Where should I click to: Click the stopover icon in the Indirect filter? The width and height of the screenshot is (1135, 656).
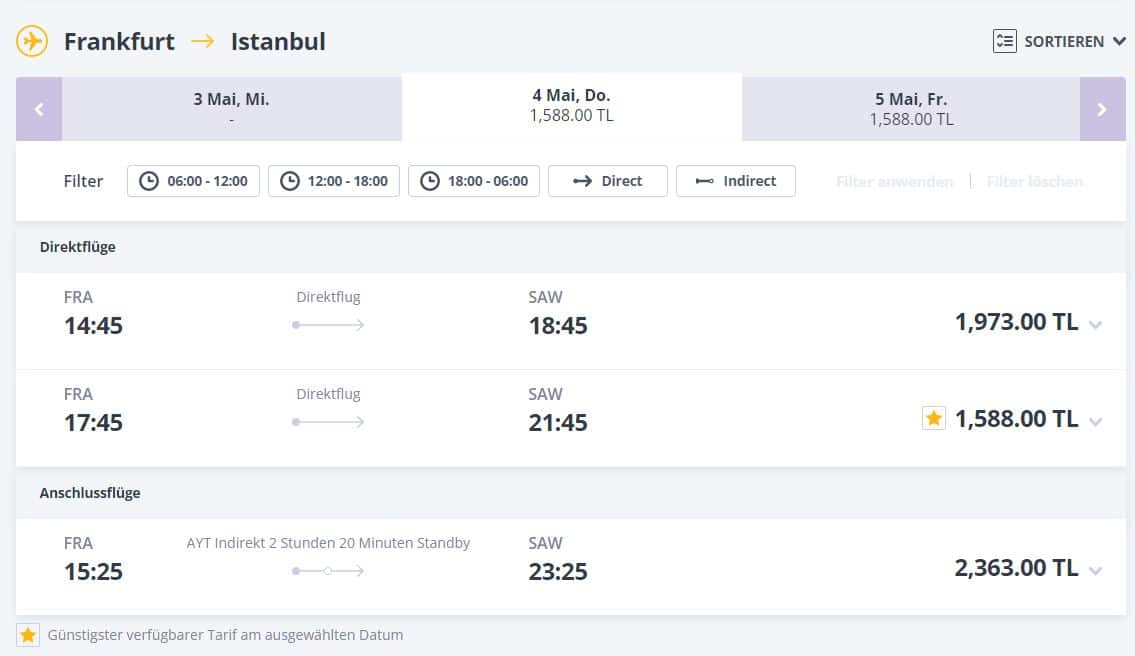(x=705, y=181)
